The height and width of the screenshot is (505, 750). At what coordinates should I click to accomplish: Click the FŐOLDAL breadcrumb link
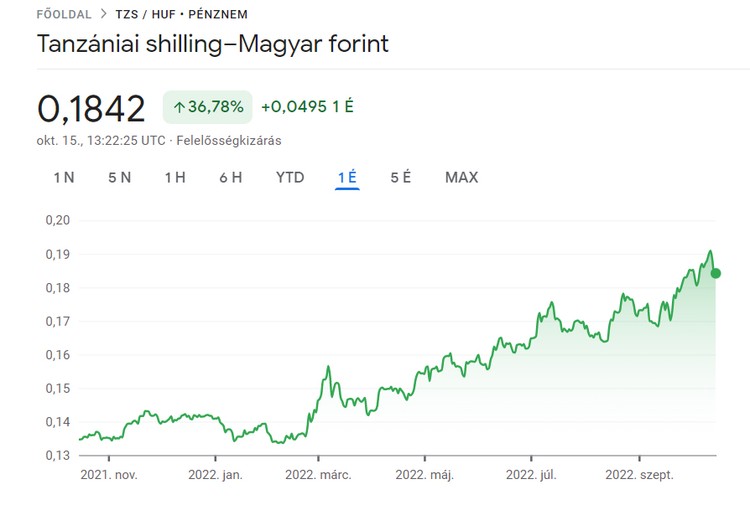pos(63,15)
